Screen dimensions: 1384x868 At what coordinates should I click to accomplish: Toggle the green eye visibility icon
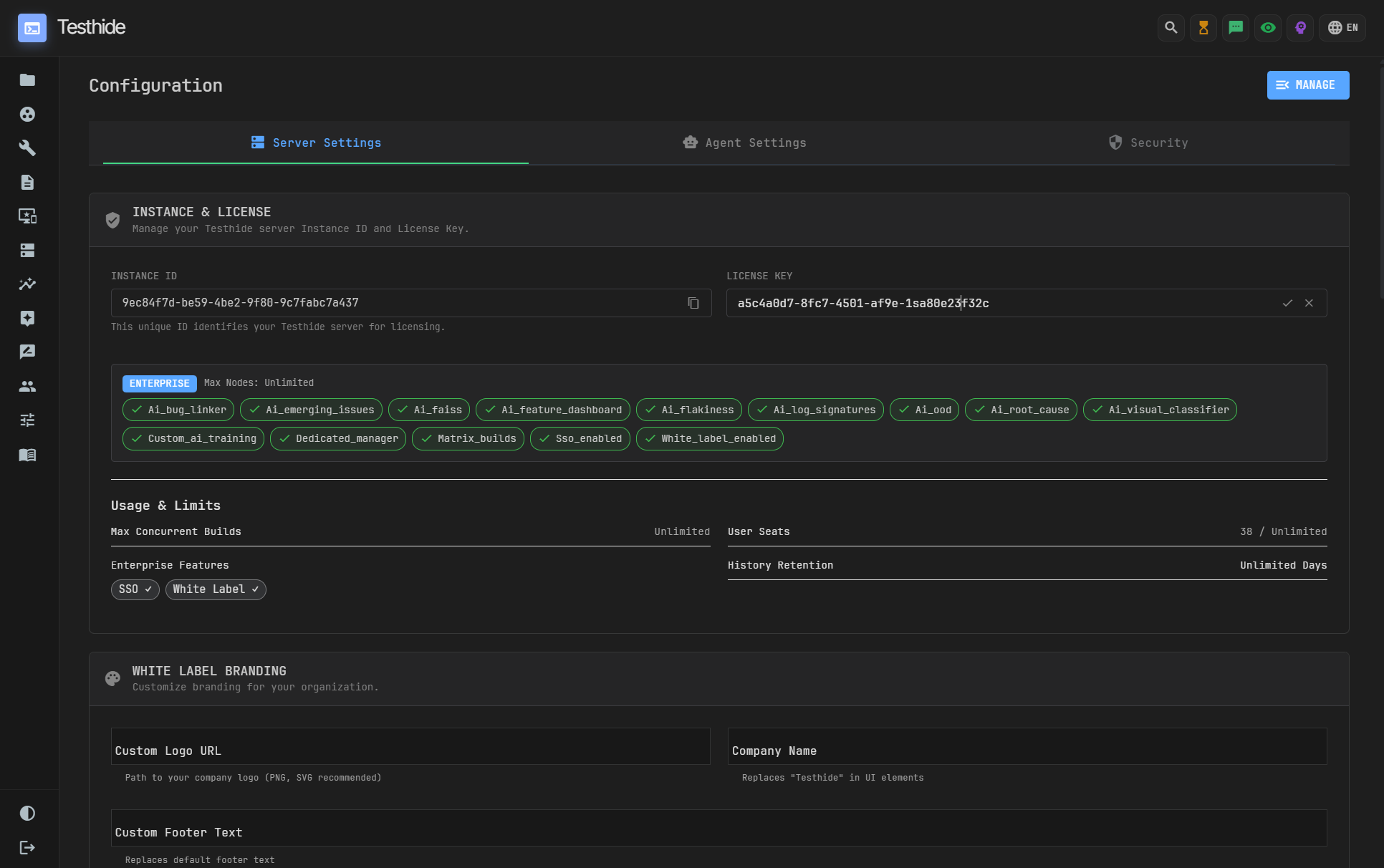[x=1268, y=28]
